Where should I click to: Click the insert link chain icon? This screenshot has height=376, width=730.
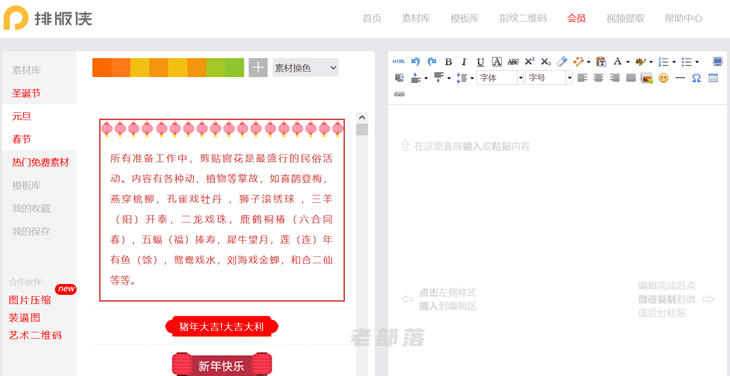(x=399, y=94)
